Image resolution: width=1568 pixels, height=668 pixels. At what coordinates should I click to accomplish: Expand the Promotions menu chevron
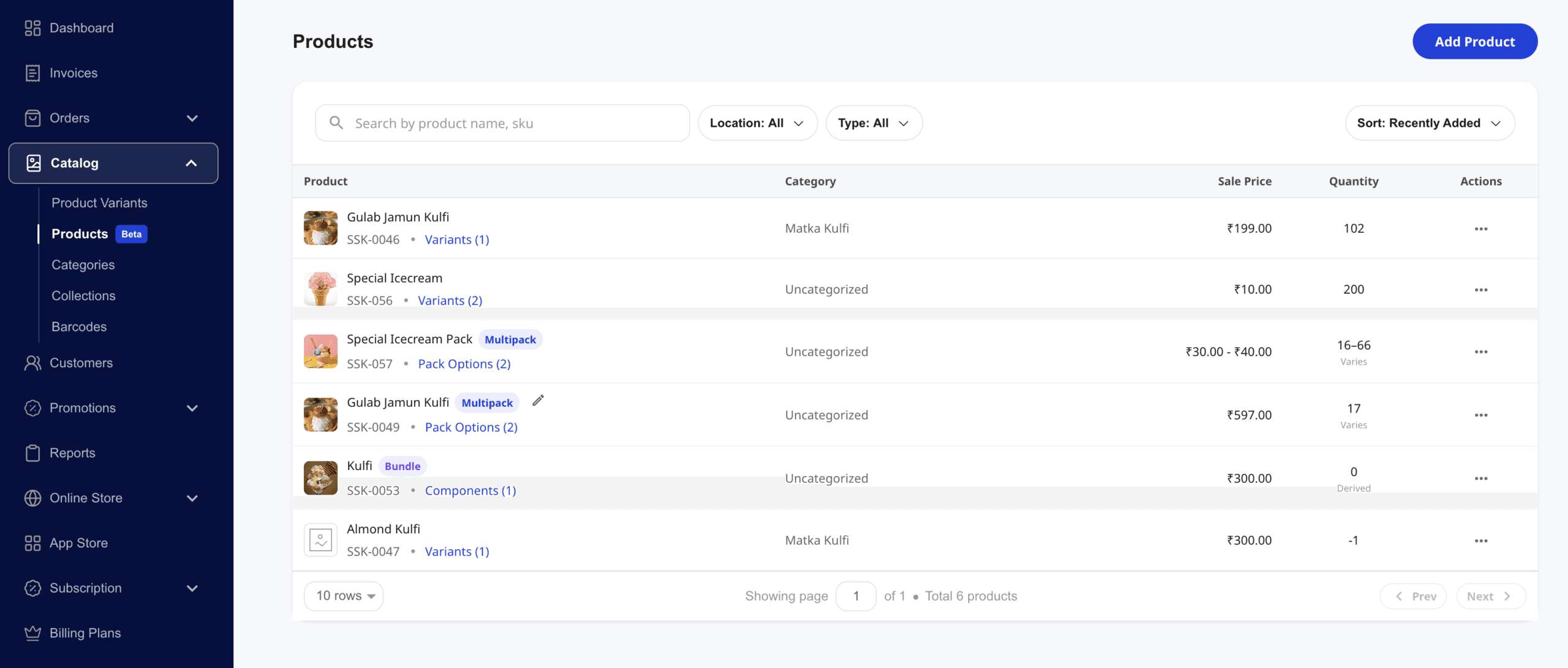pos(192,408)
